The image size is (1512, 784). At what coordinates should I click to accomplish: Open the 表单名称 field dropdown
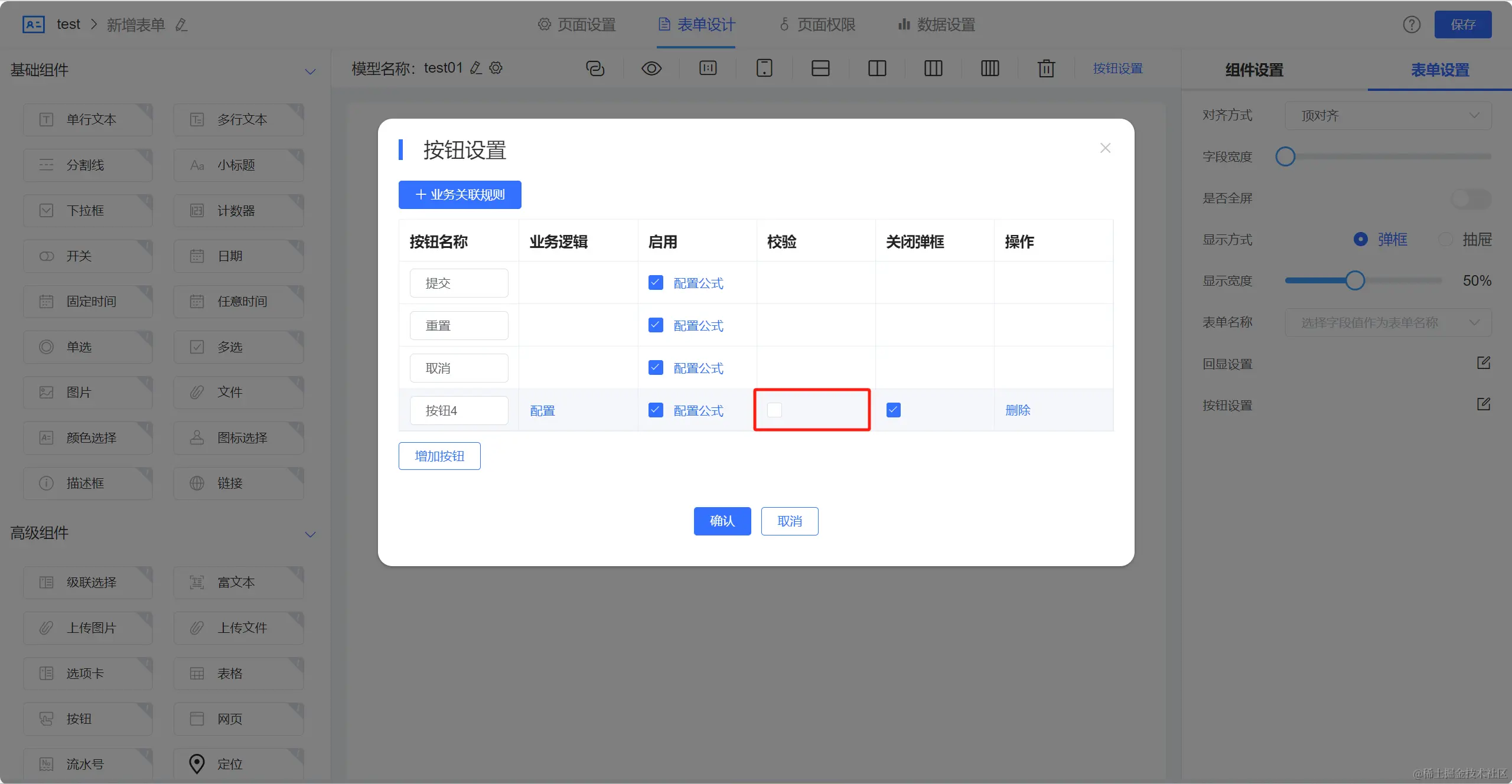tap(1388, 322)
